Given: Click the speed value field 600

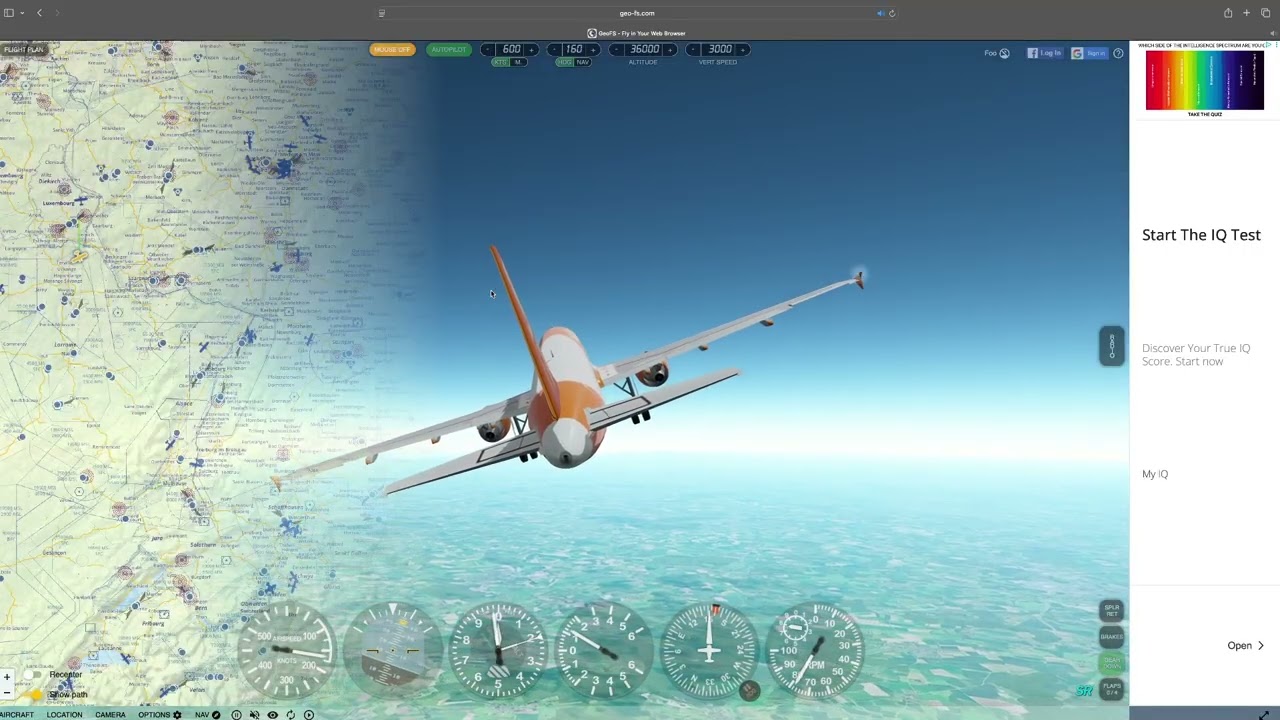Looking at the screenshot, I should point(511,49).
